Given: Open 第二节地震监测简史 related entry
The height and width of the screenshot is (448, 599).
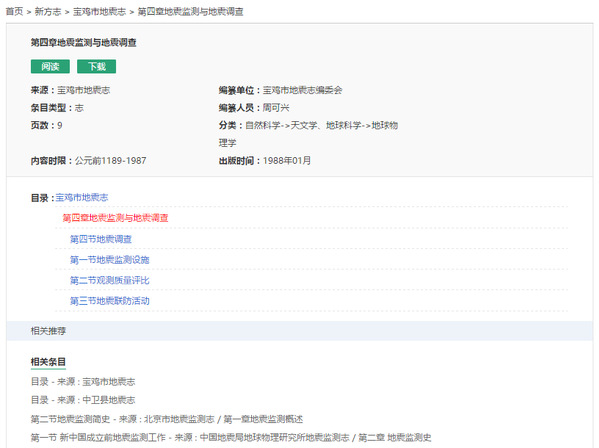Looking at the screenshot, I should pyautogui.click(x=167, y=419).
